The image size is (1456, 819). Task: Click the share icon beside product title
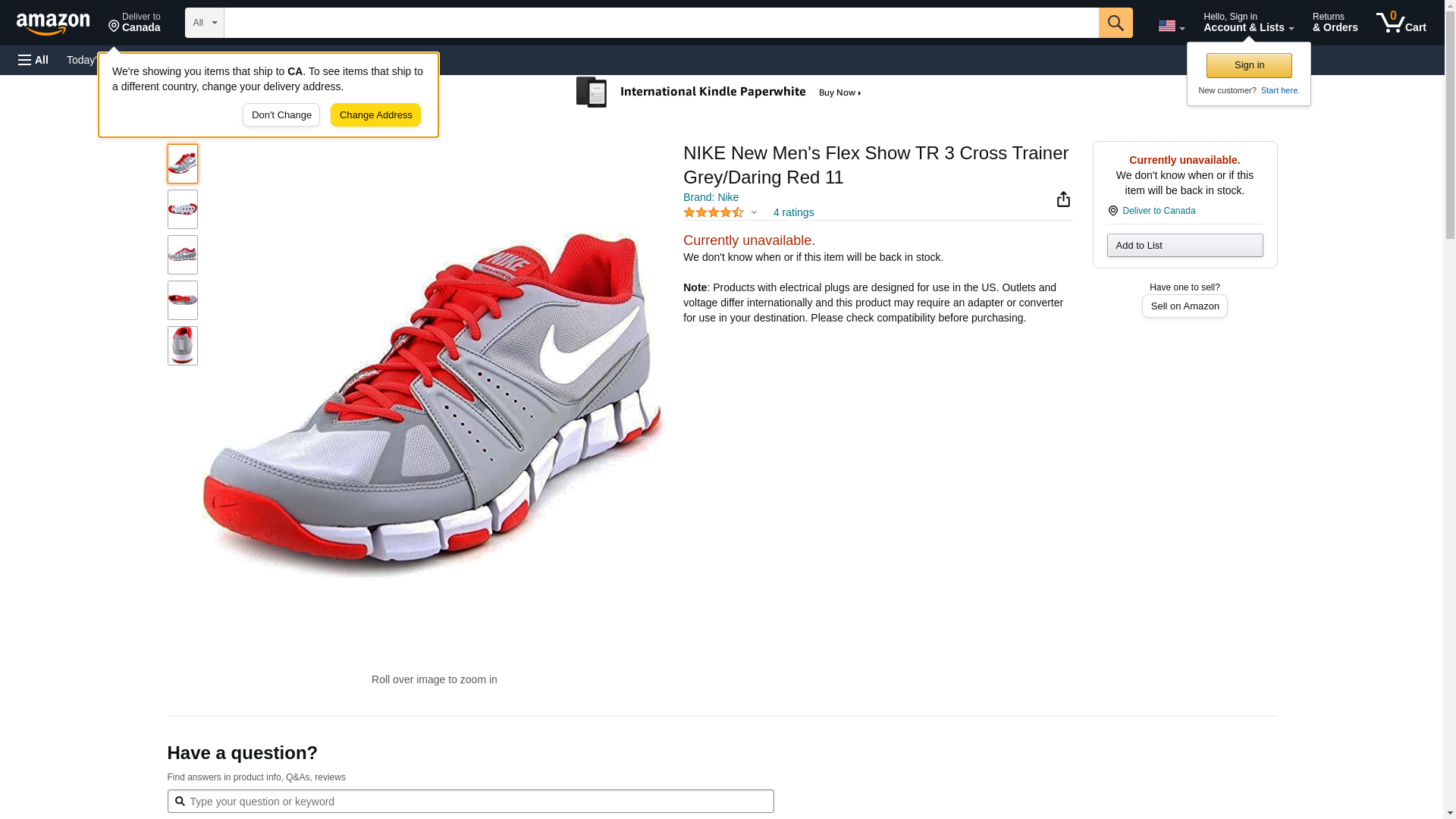coord(1063,199)
